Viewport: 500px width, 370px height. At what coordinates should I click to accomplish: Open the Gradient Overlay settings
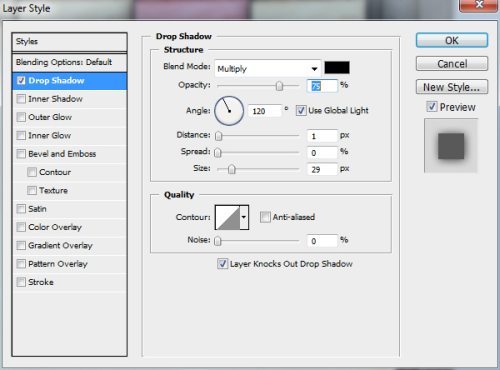[x=60, y=245]
